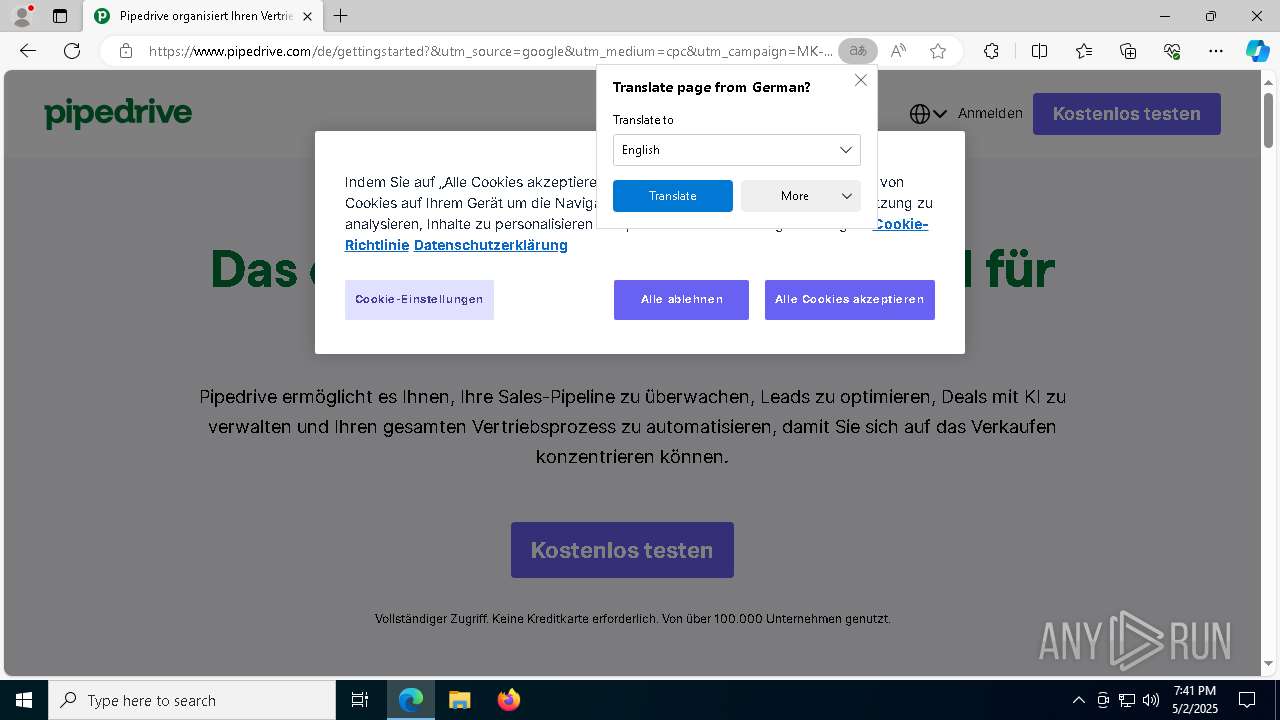This screenshot has width=1280, height=720.
Task: Open Cookie-Einstellungen
Action: pos(419,300)
